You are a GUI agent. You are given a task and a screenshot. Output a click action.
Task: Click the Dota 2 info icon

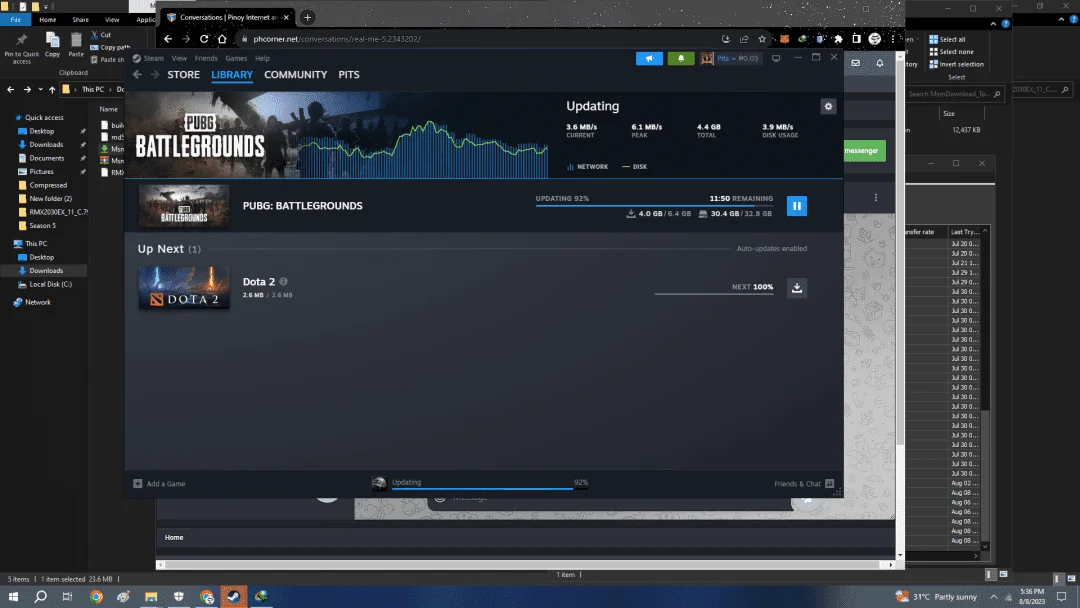[x=283, y=282]
